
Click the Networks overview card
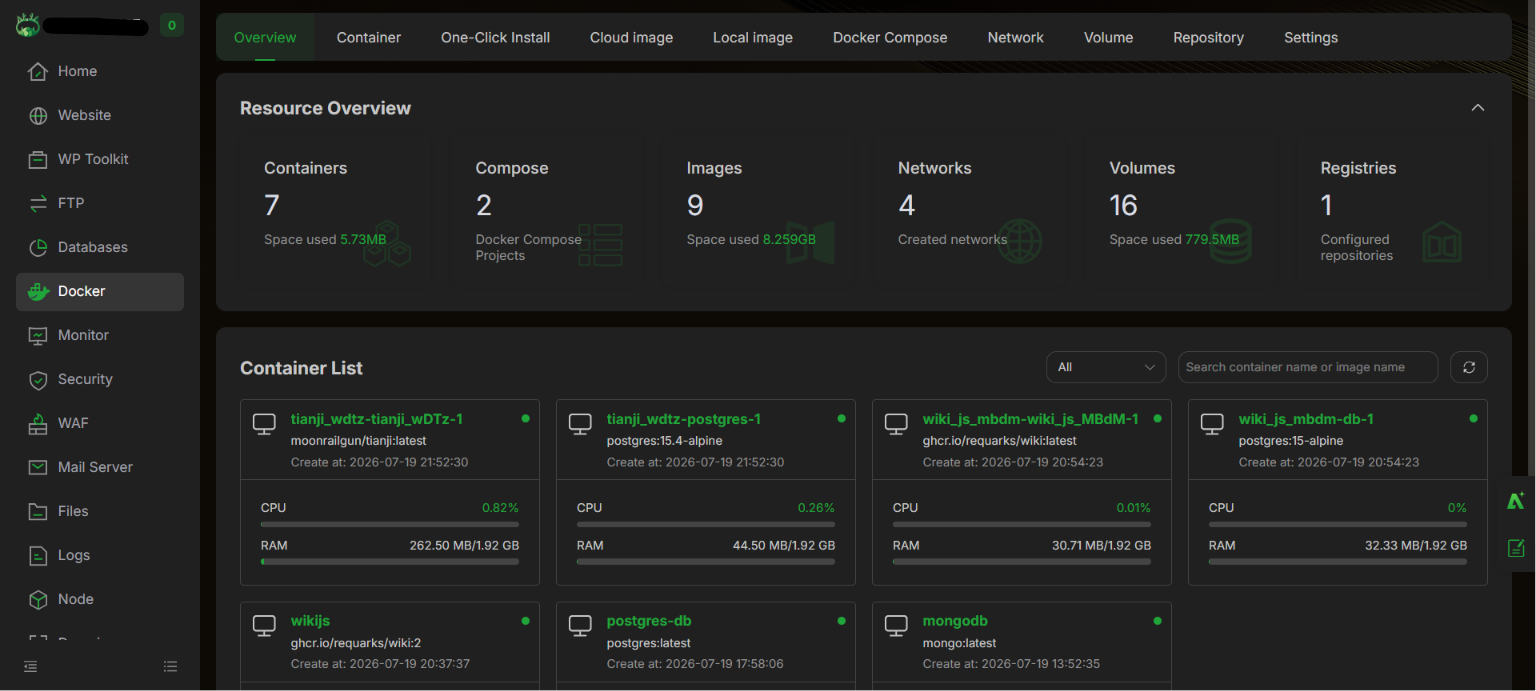click(969, 210)
